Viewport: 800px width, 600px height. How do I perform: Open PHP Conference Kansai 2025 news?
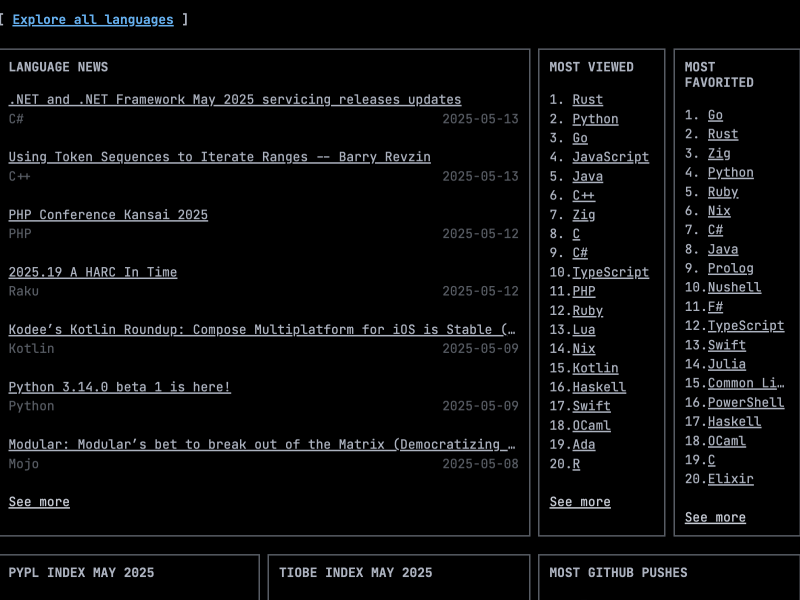108,214
